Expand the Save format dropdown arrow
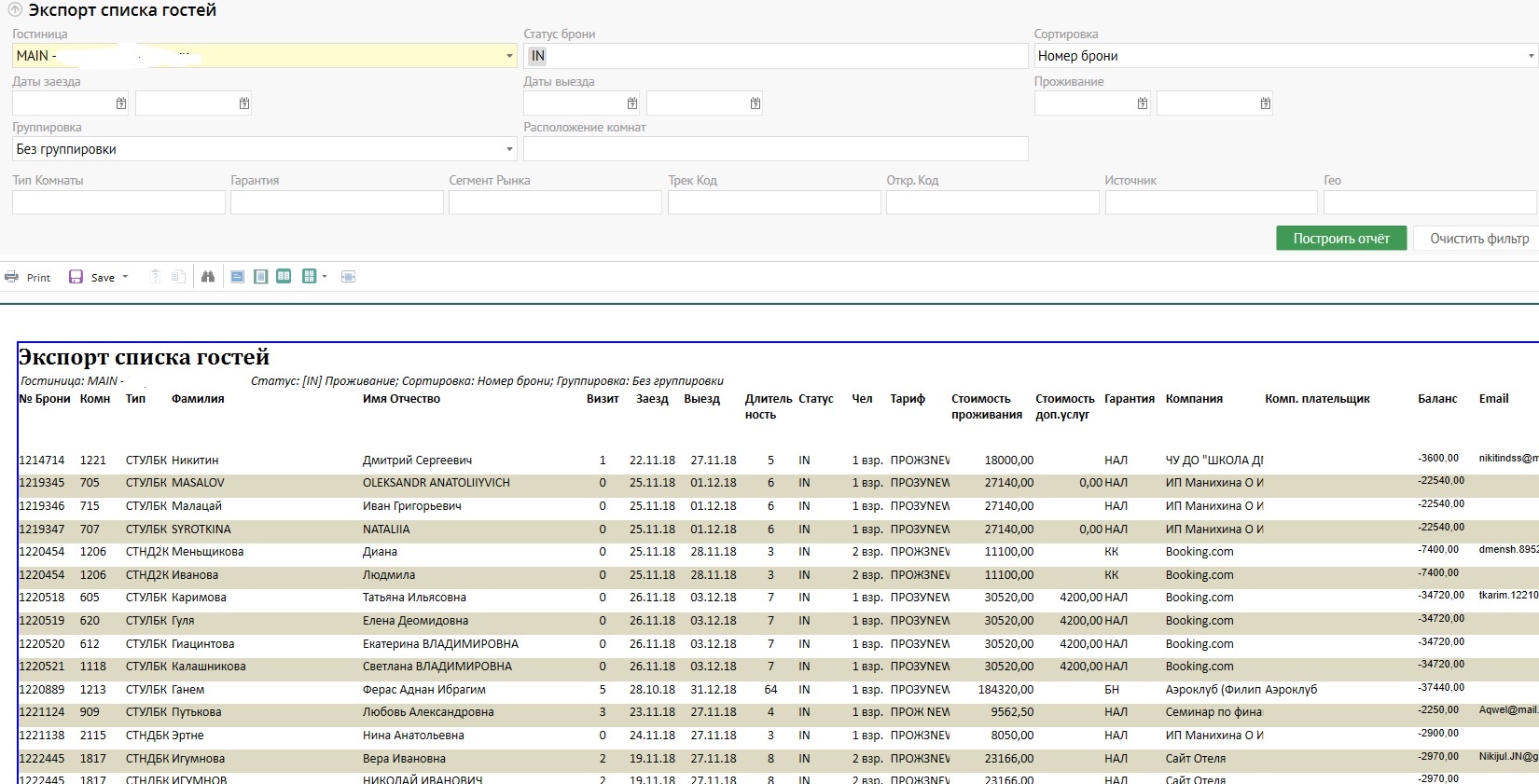1539x784 pixels. point(125,277)
